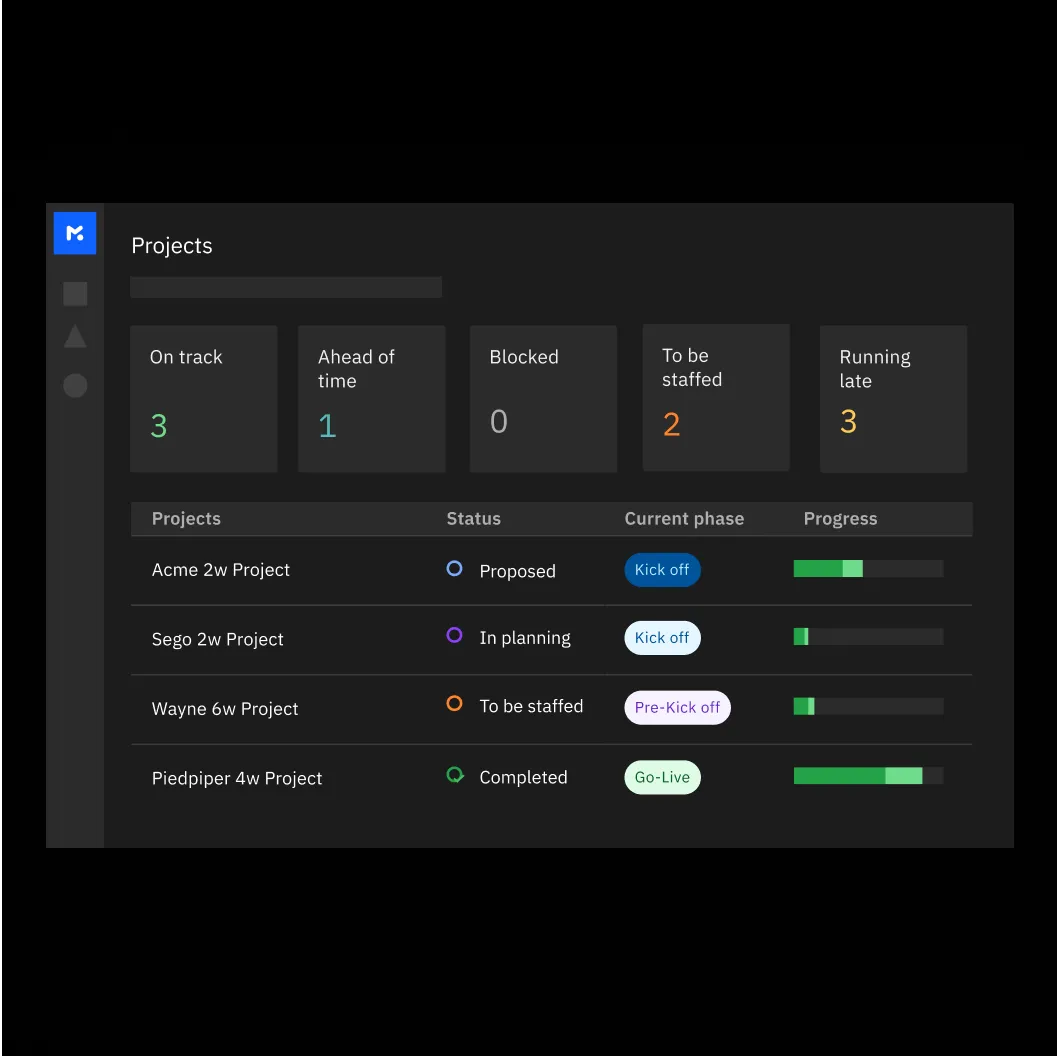
Task: Select the Projects column header
Action: coord(186,518)
